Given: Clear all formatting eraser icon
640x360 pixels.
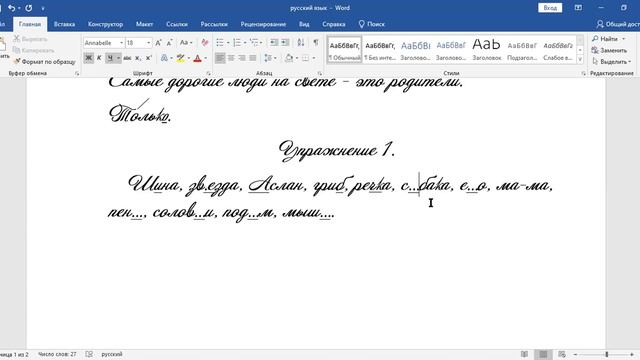Looking at the screenshot, I should [205, 42].
